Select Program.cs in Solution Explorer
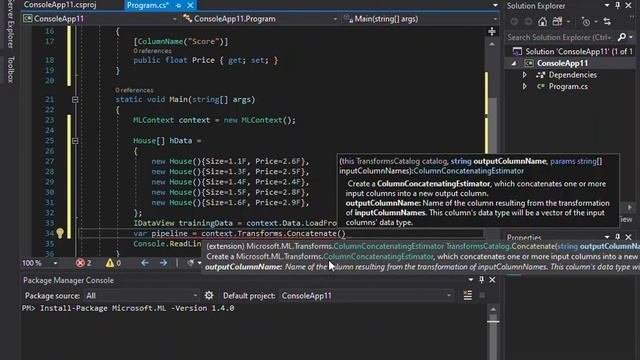 (x=568, y=87)
